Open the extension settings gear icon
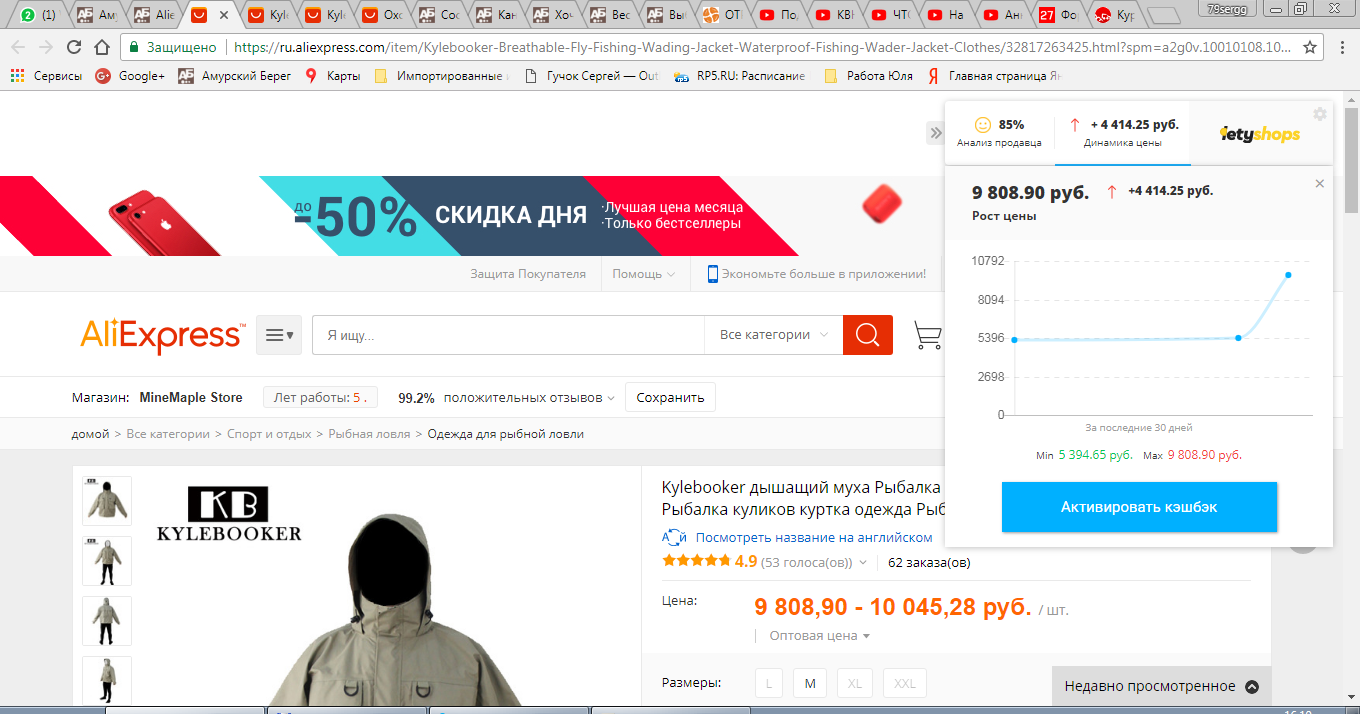 coord(1320,114)
